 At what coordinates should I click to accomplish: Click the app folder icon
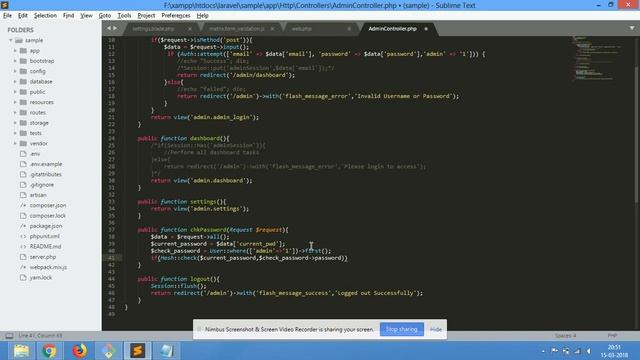pos(23,51)
